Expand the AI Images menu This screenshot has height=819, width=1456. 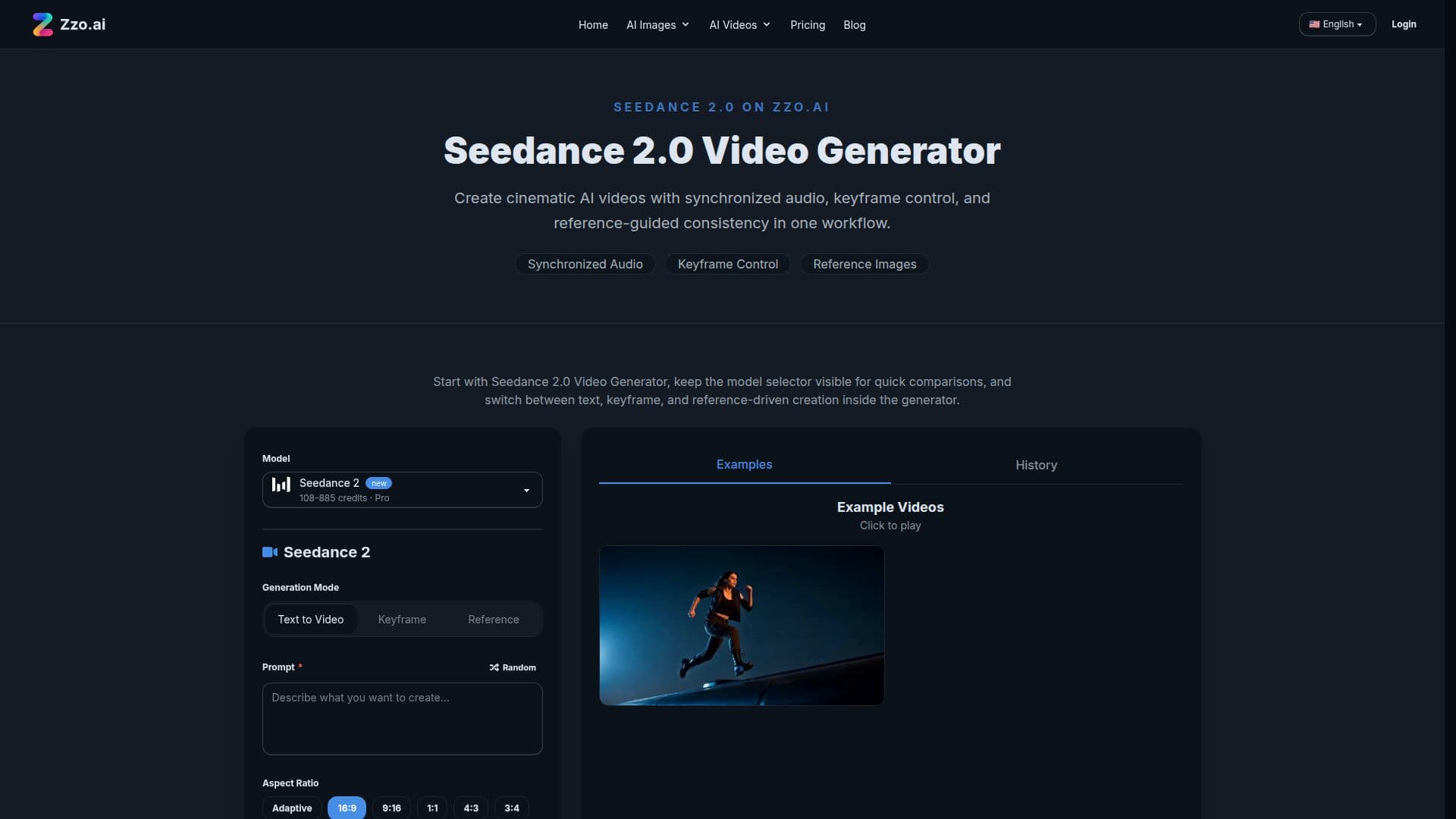(657, 25)
